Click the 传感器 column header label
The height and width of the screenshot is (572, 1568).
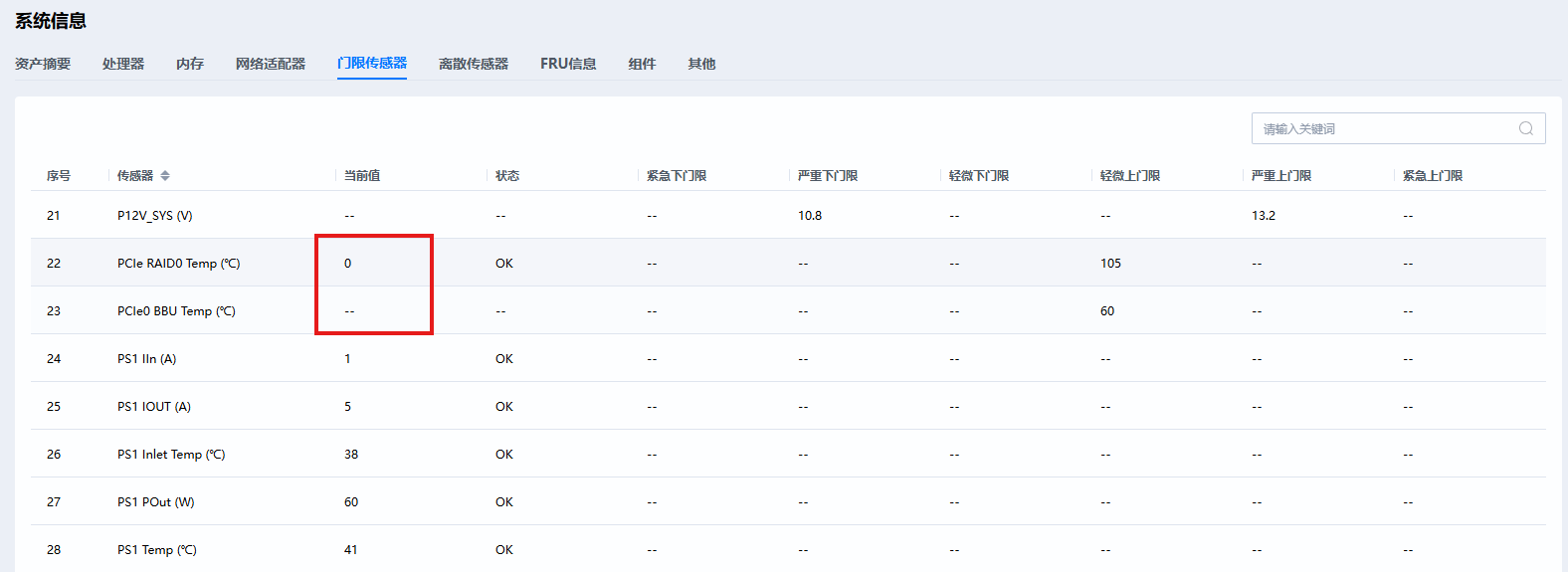135,175
